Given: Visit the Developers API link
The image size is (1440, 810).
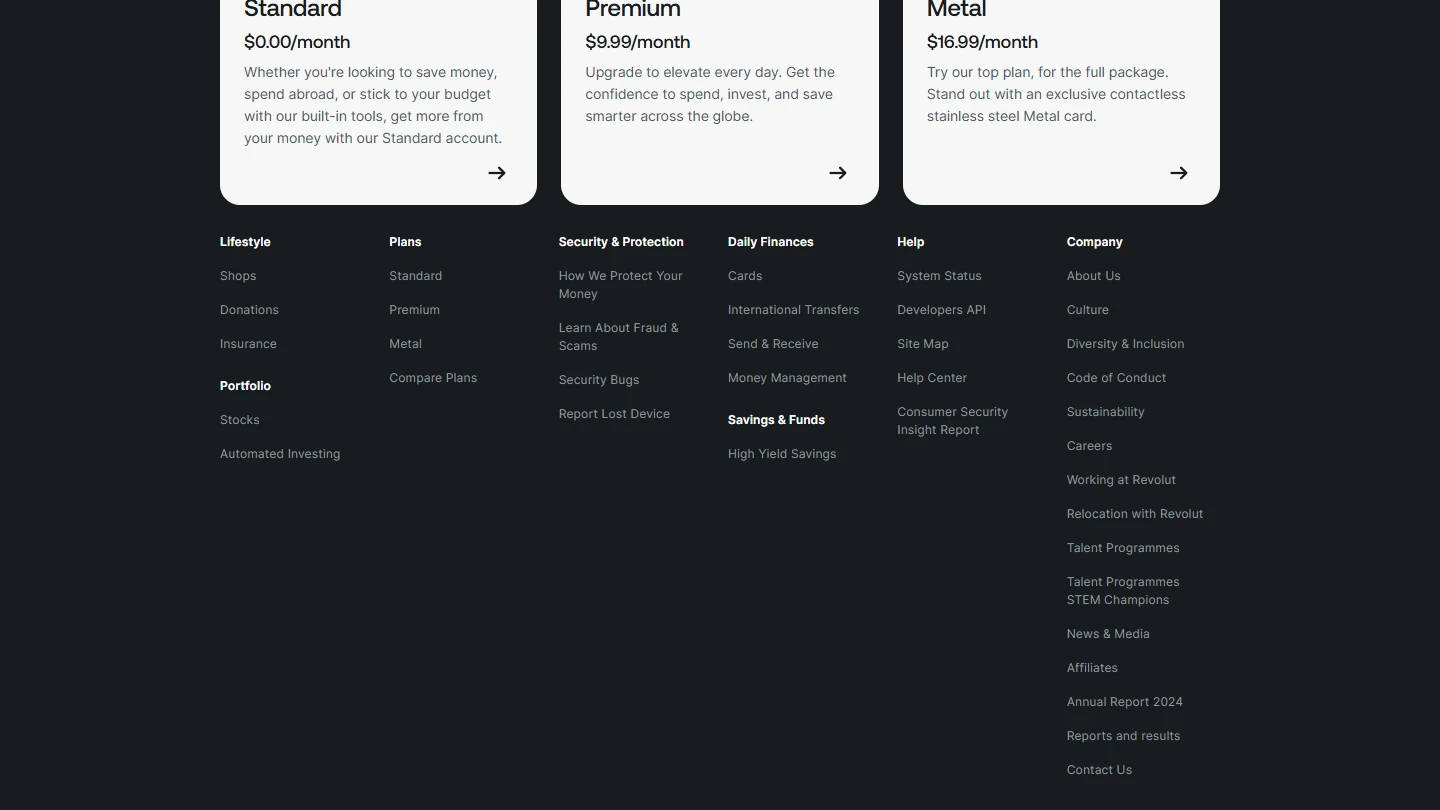Looking at the screenshot, I should pos(941,310).
